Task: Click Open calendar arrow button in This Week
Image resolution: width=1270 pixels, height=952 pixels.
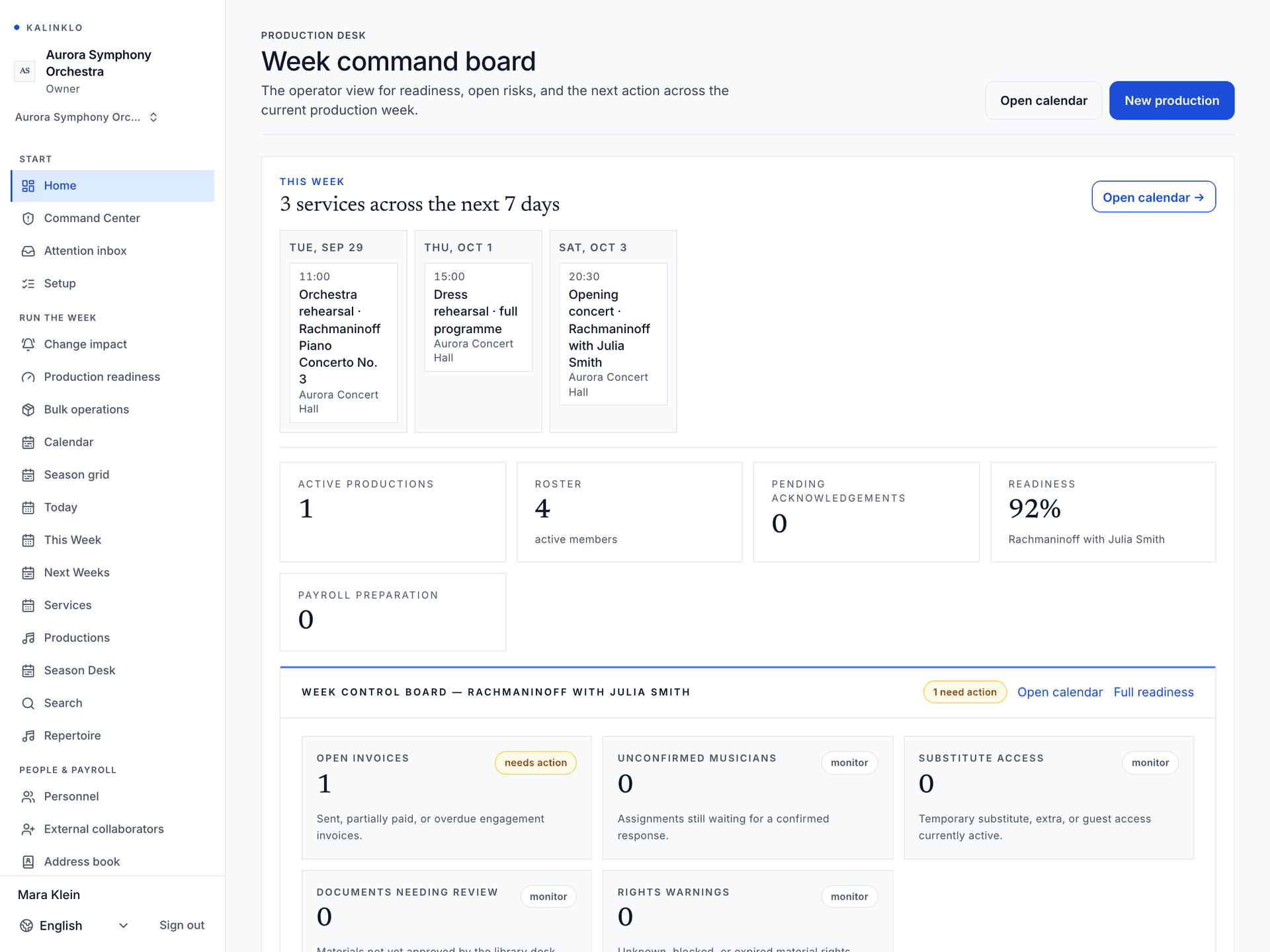Action: tap(1153, 197)
